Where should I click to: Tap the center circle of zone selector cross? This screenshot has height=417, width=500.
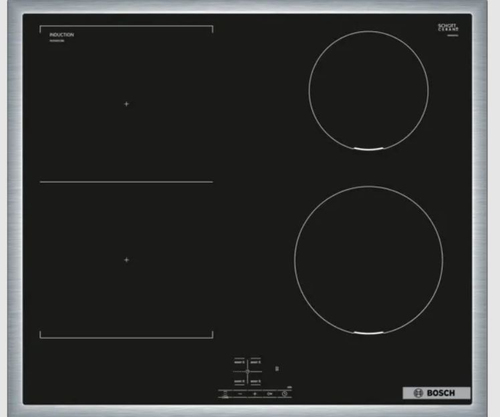pos(247,371)
